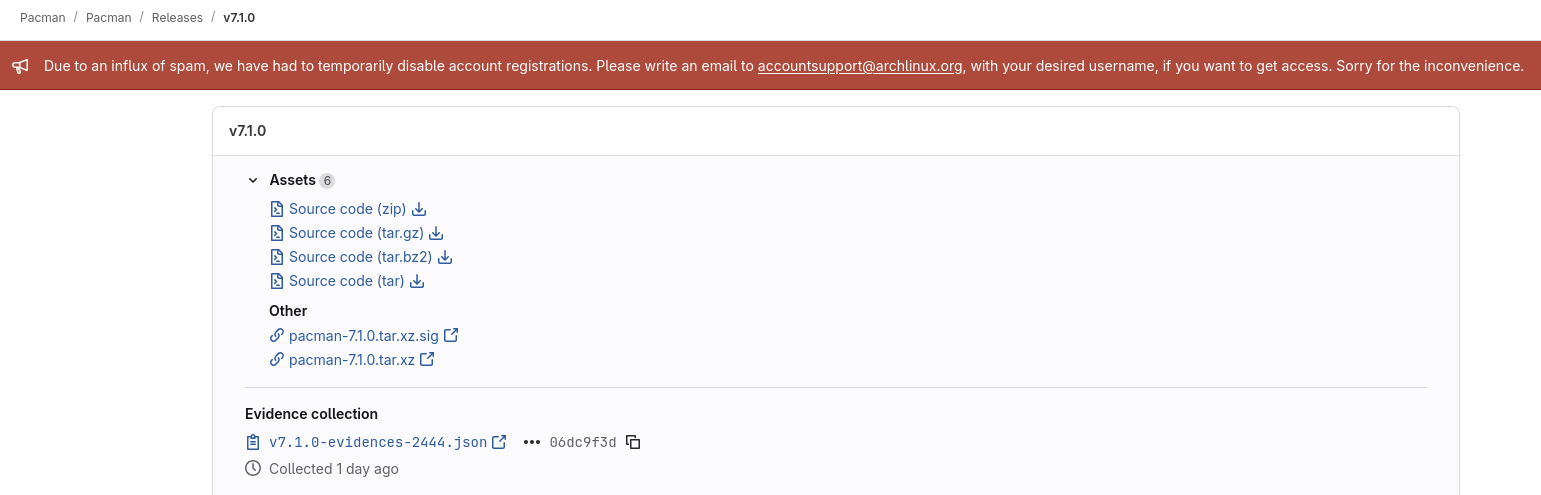This screenshot has height=495, width=1541.
Task: Click the v7.1.0 release title heading
Action: click(247, 131)
